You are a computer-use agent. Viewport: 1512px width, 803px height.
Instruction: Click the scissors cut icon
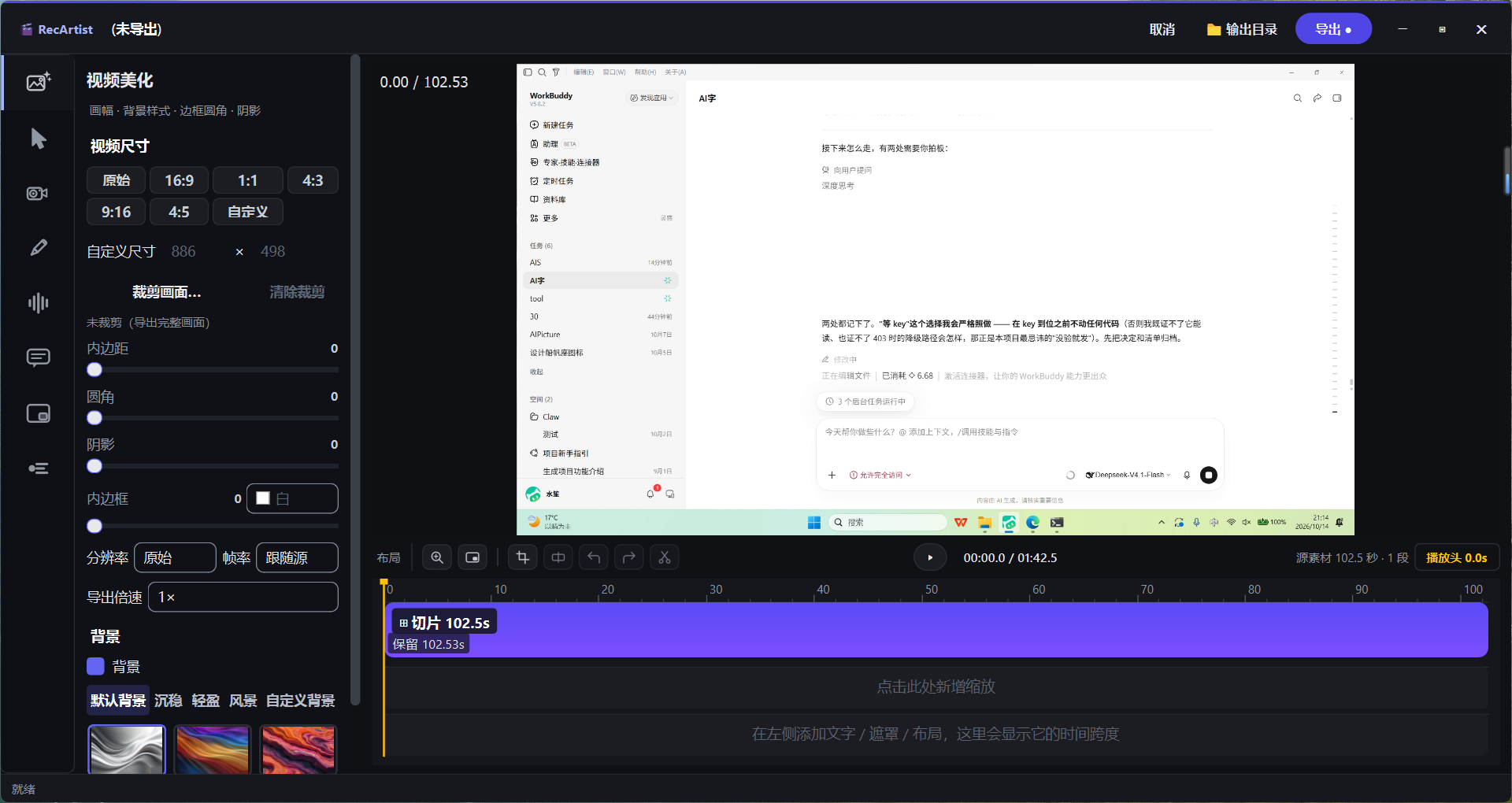(665, 557)
